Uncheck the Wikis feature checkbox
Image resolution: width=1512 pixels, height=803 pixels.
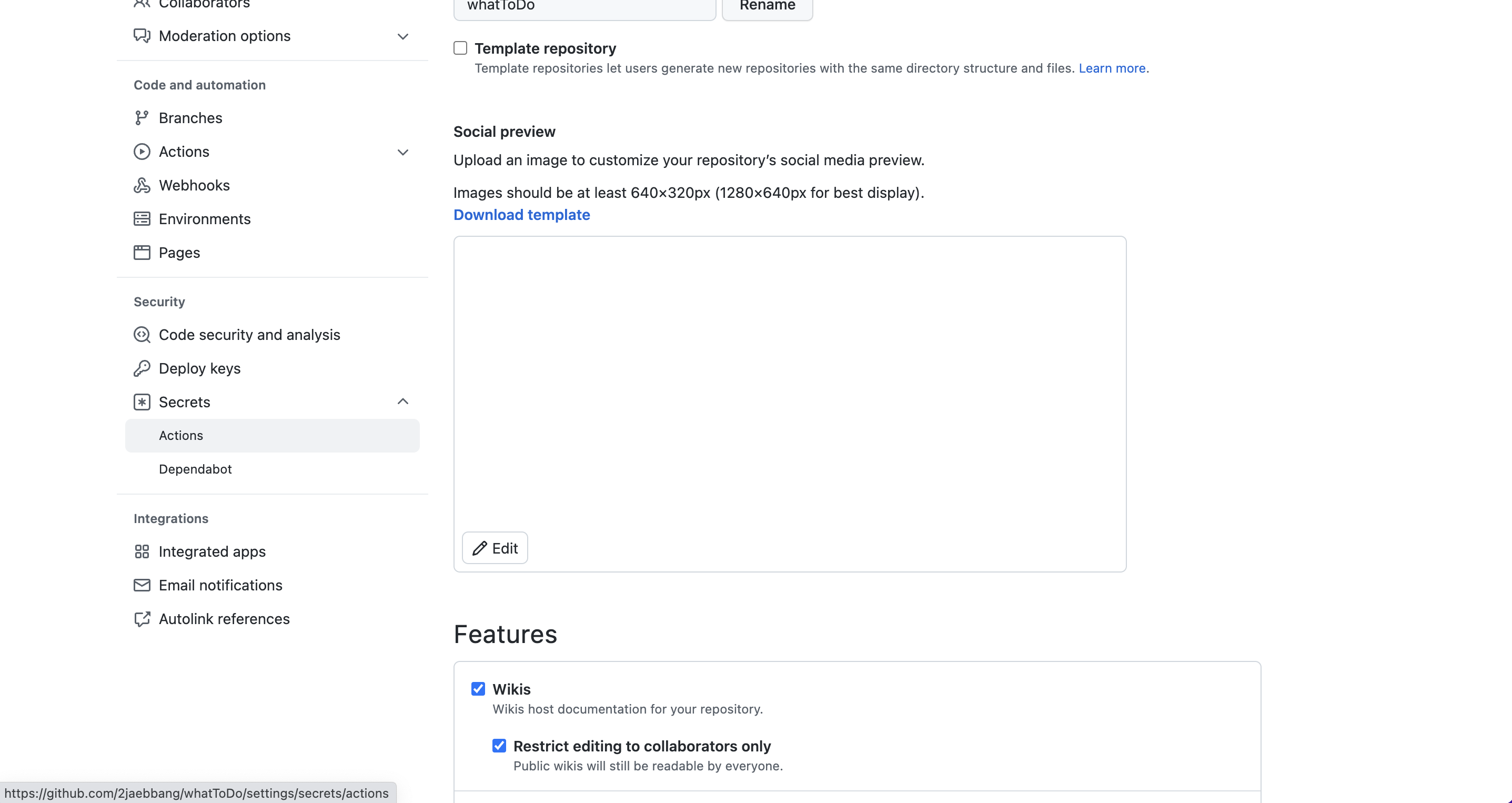[478, 688]
